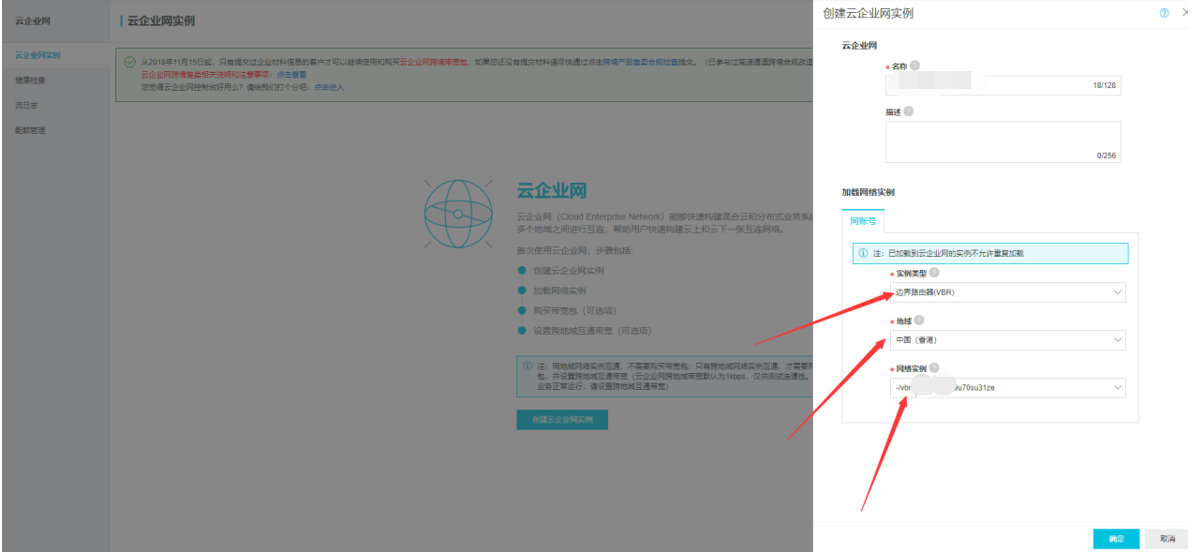Select the 同账号 tab
1193x552 pixels.
click(x=863, y=221)
